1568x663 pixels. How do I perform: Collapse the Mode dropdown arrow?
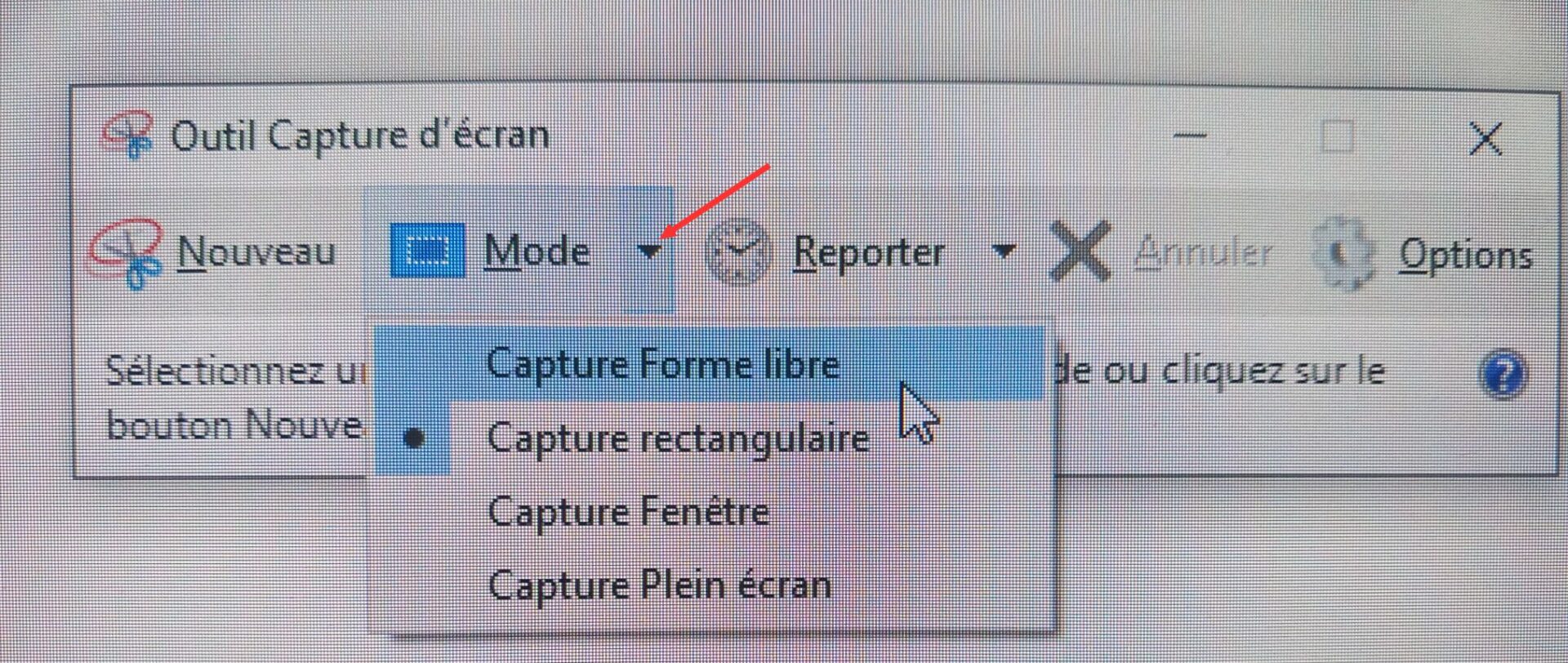click(650, 251)
